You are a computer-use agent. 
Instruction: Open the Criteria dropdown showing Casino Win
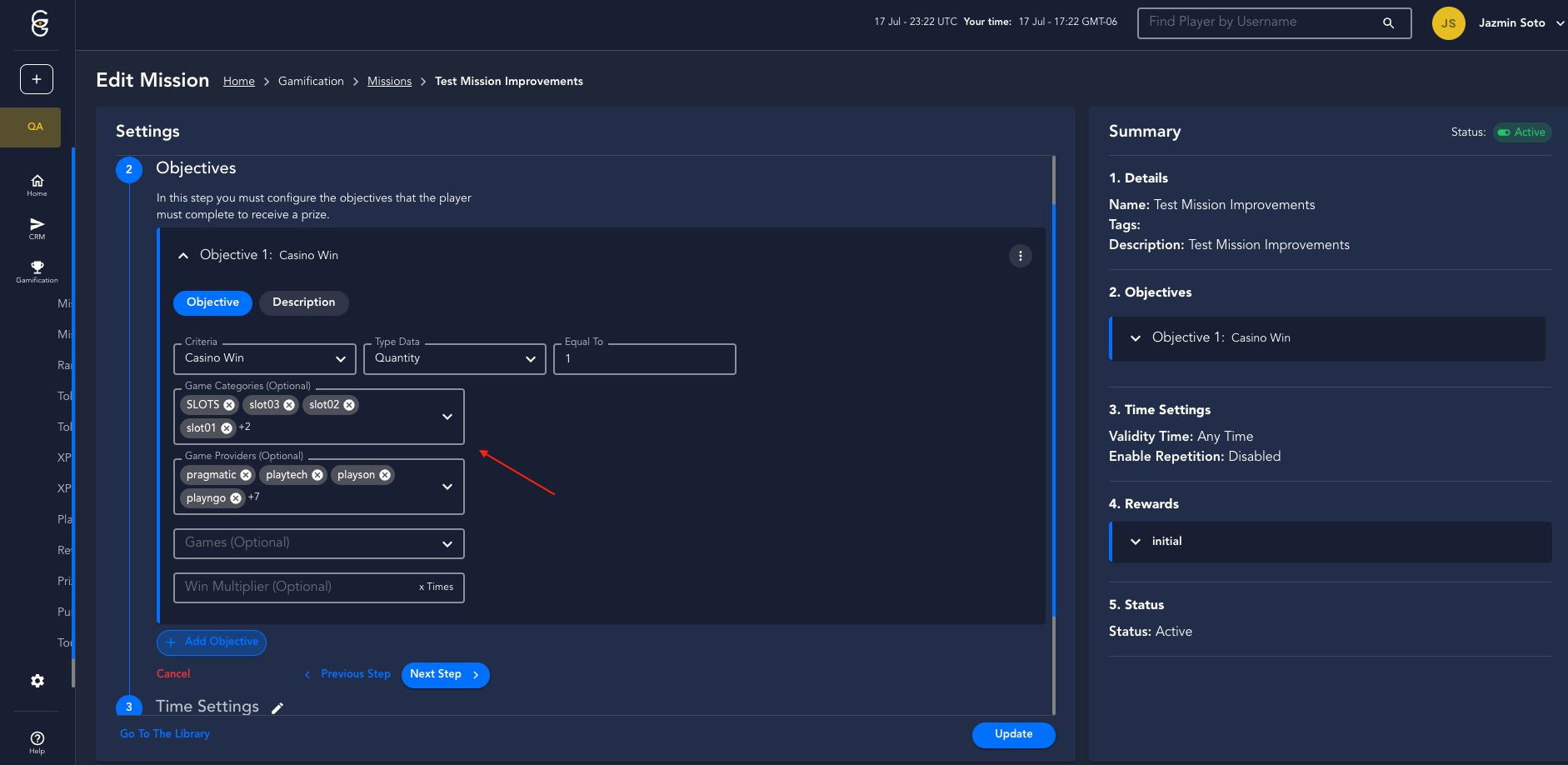pos(264,358)
